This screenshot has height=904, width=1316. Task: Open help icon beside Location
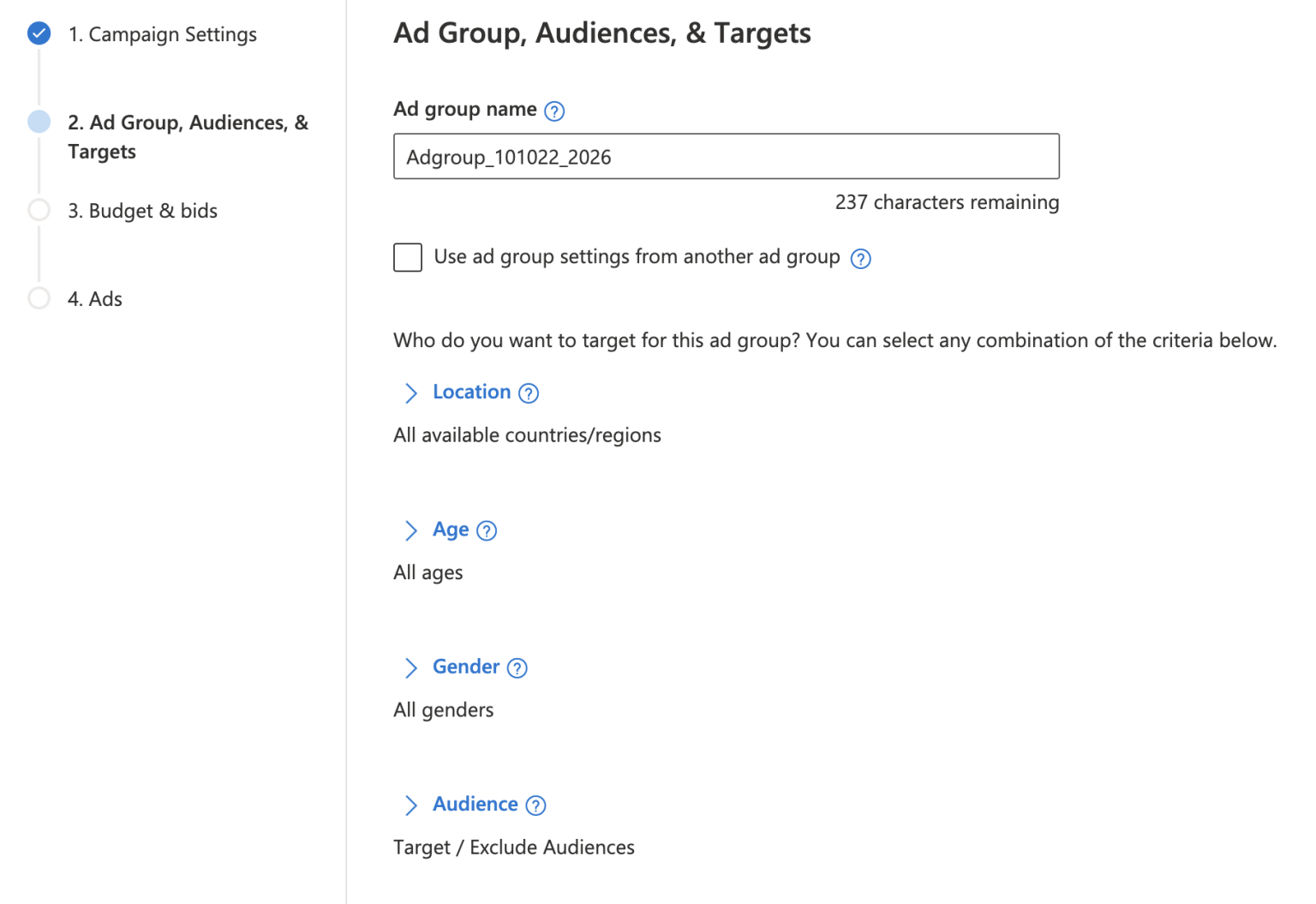tap(529, 393)
